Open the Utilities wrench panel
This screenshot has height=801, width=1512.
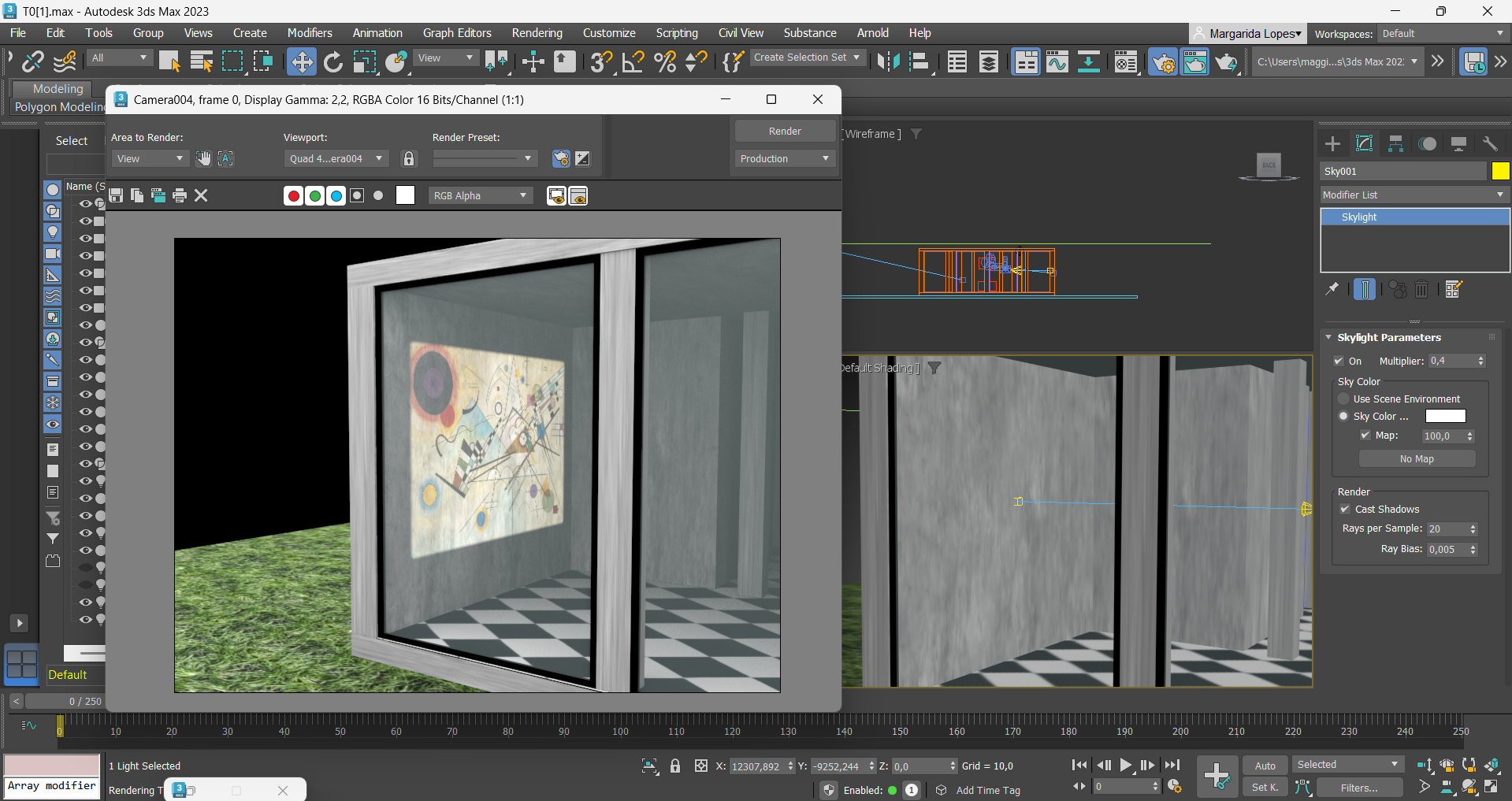tap(1490, 143)
